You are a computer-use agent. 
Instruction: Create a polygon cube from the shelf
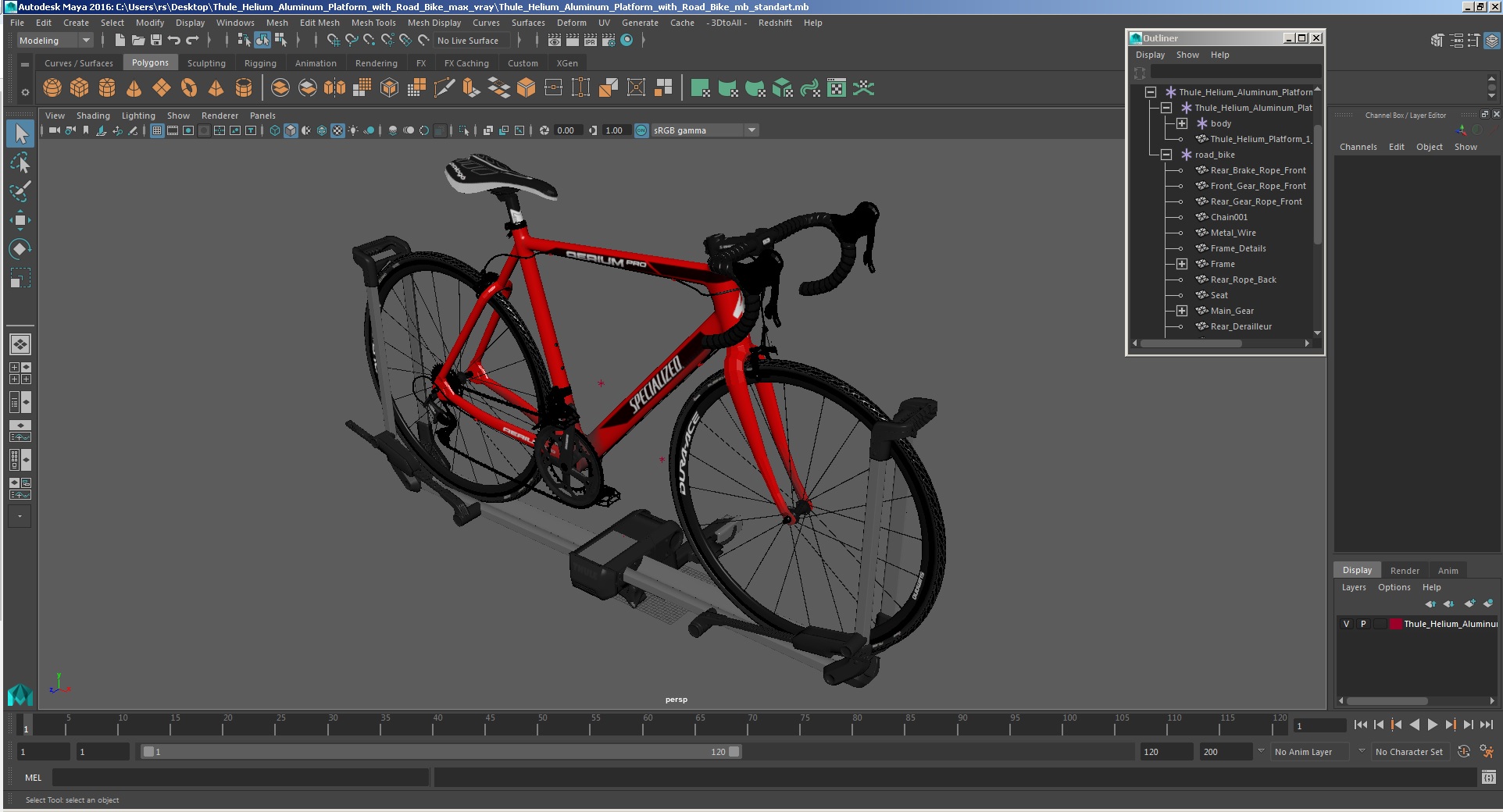(80, 88)
